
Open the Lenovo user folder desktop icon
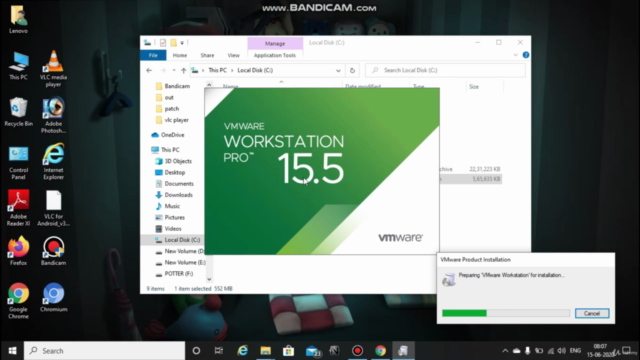18,19
